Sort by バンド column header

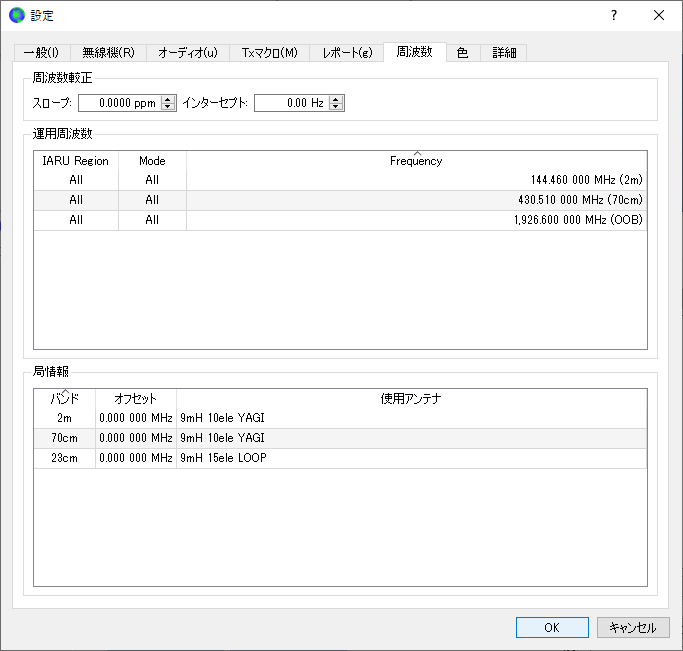click(64, 398)
